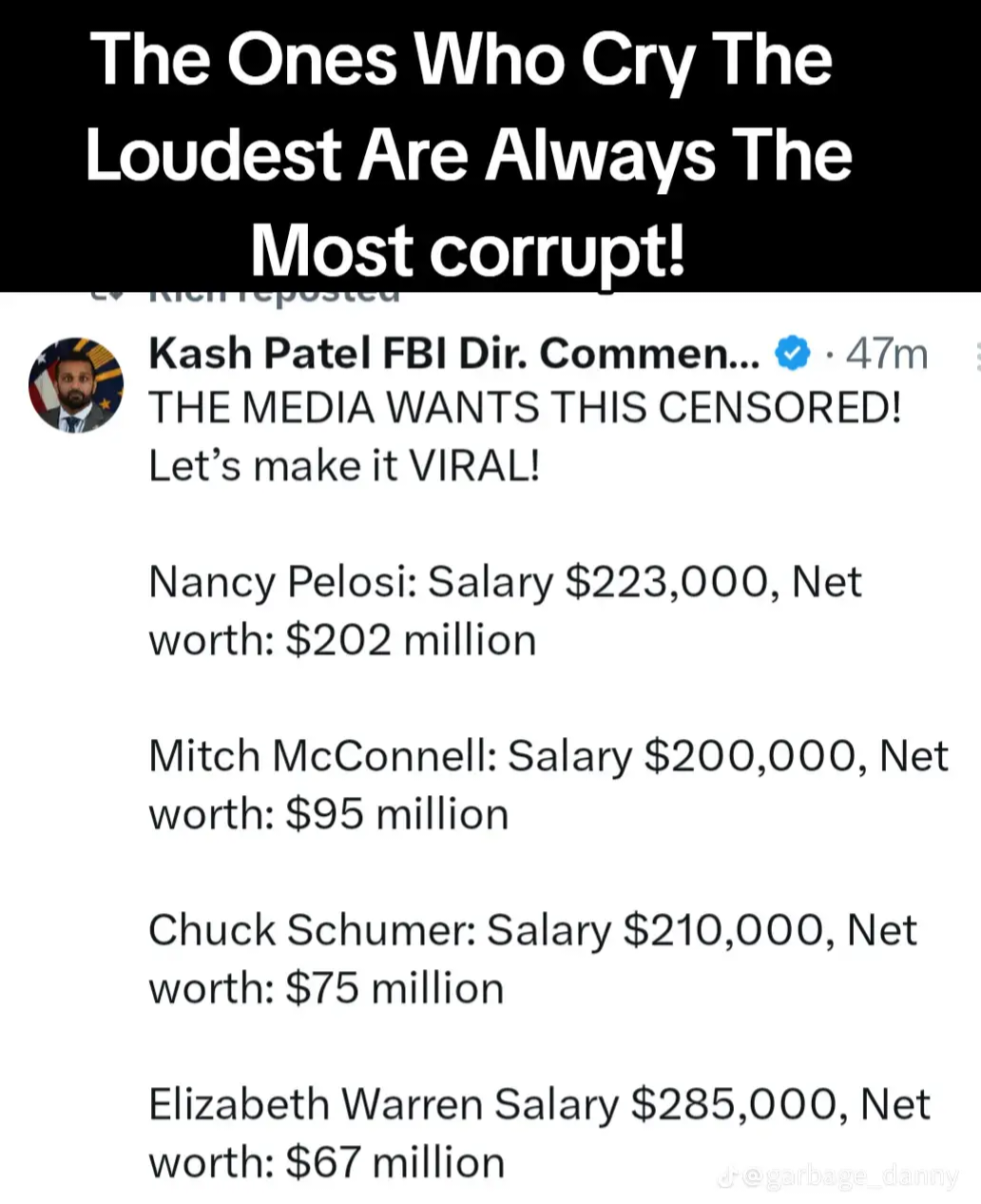Click the 47m tweet timestamp

click(x=886, y=354)
